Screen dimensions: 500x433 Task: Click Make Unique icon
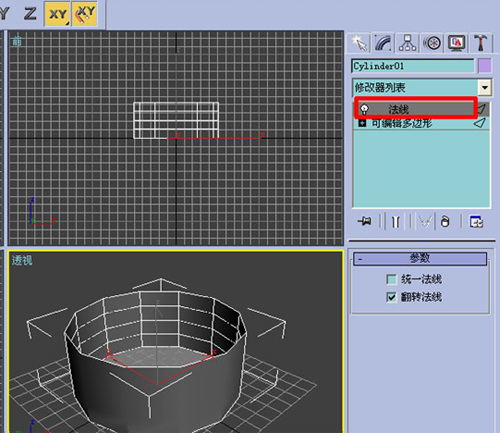click(425, 221)
